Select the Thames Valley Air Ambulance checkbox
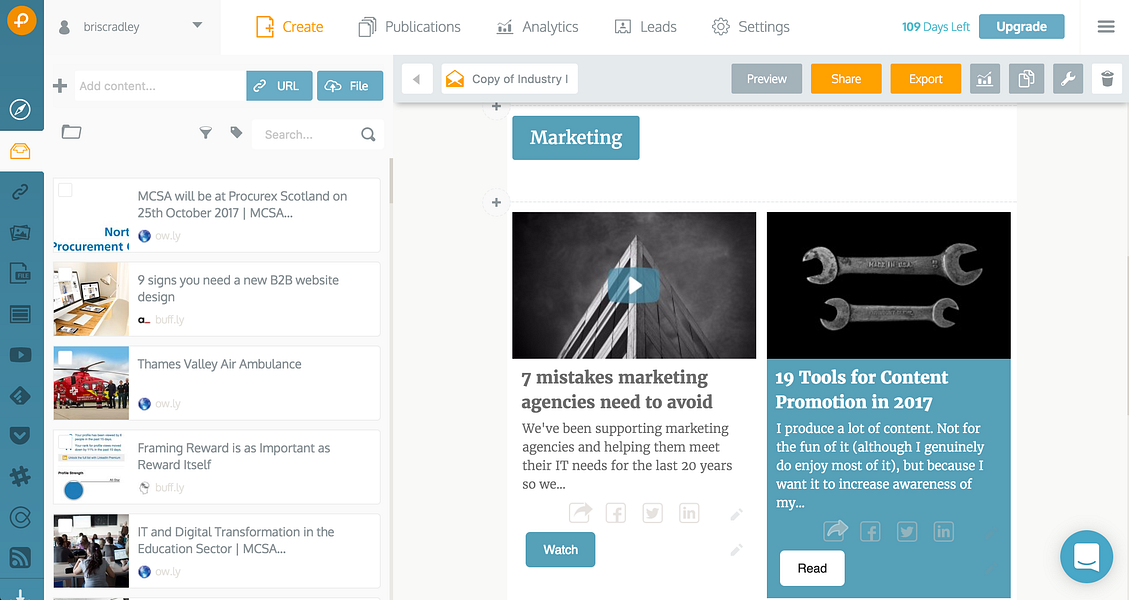Image resolution: width=1129 pixels, height=600 pixels. click(65, 357)
